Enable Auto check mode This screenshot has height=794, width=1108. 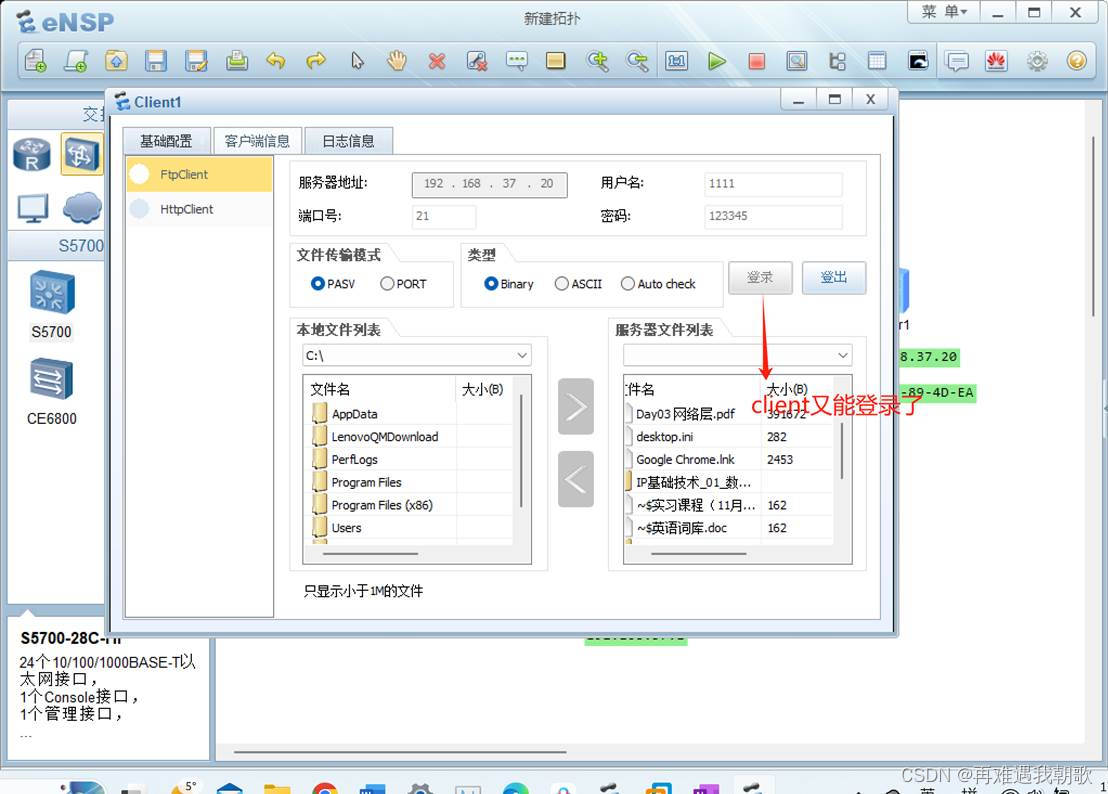pyautogui.click(x=628, y=284)
